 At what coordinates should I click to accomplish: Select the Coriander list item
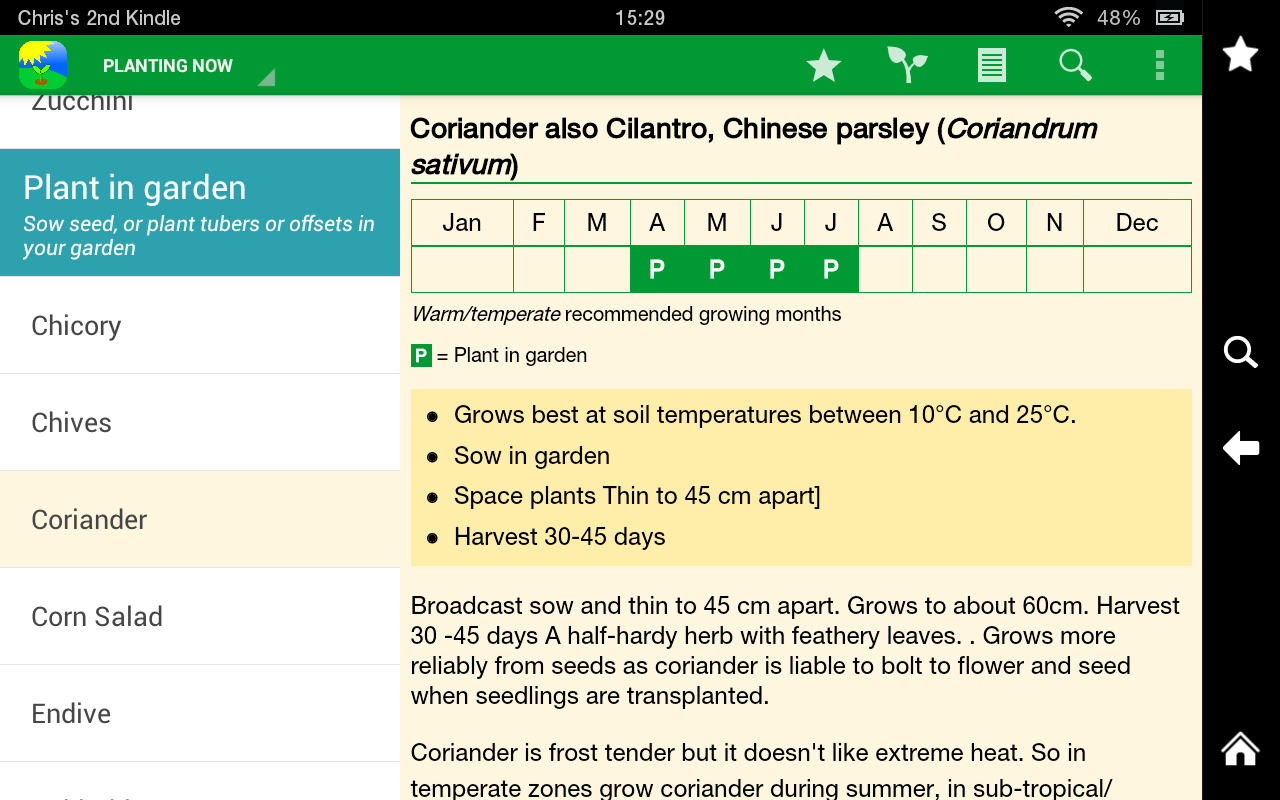(200, 519)
